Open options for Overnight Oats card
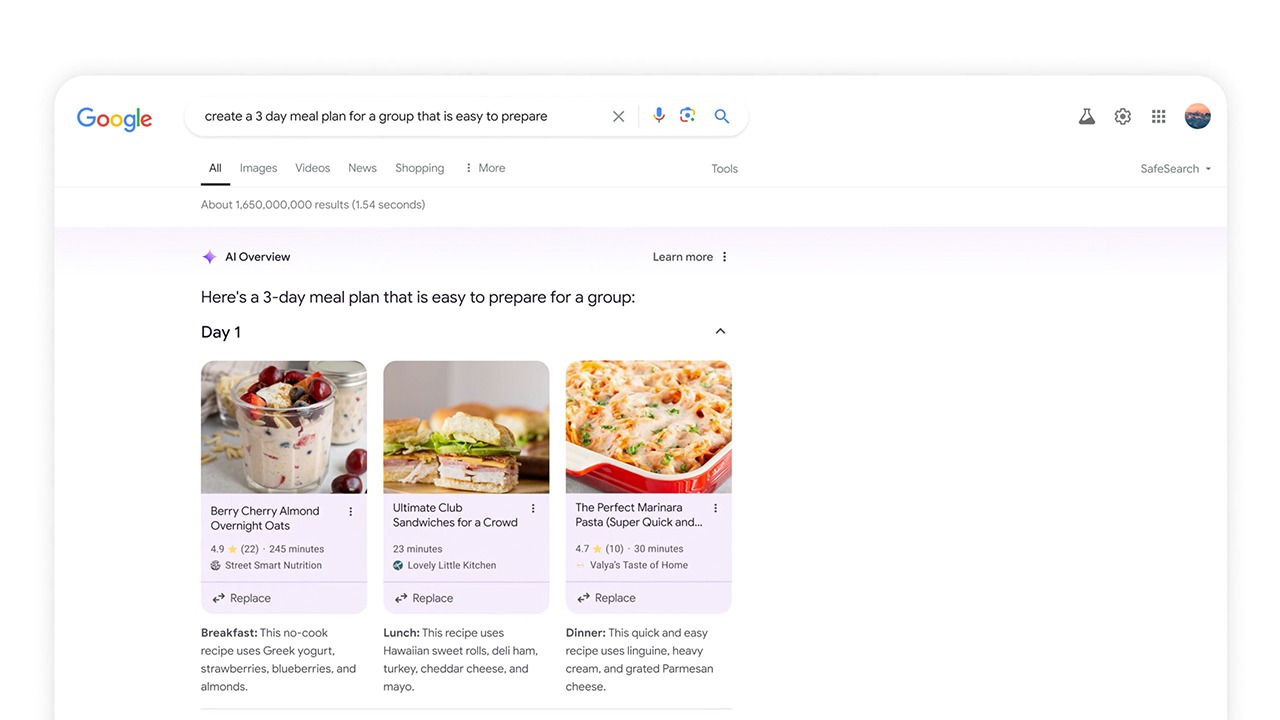Viewport: 1280px width, 720px height. coord(350,512)
